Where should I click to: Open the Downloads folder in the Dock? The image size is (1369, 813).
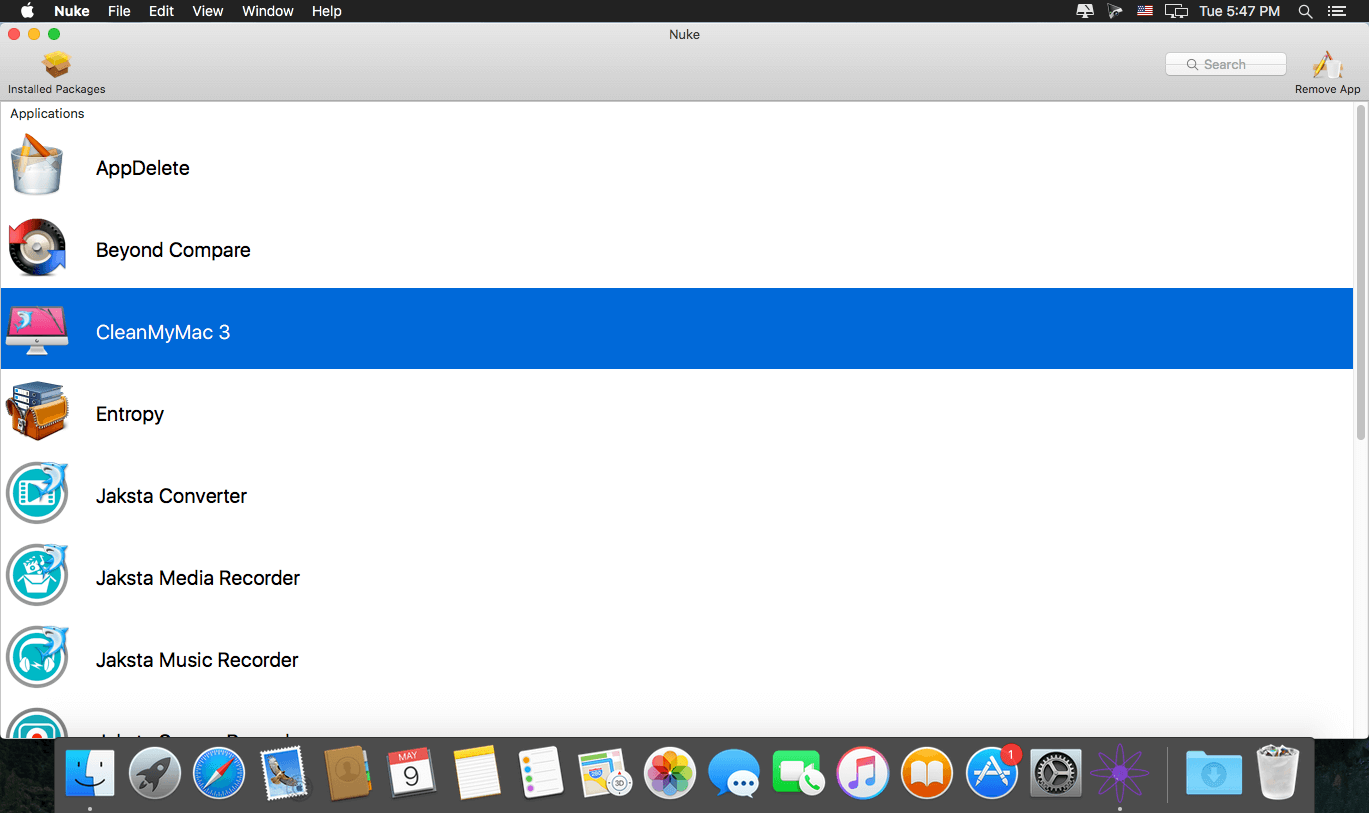(x=1213, y=773)
